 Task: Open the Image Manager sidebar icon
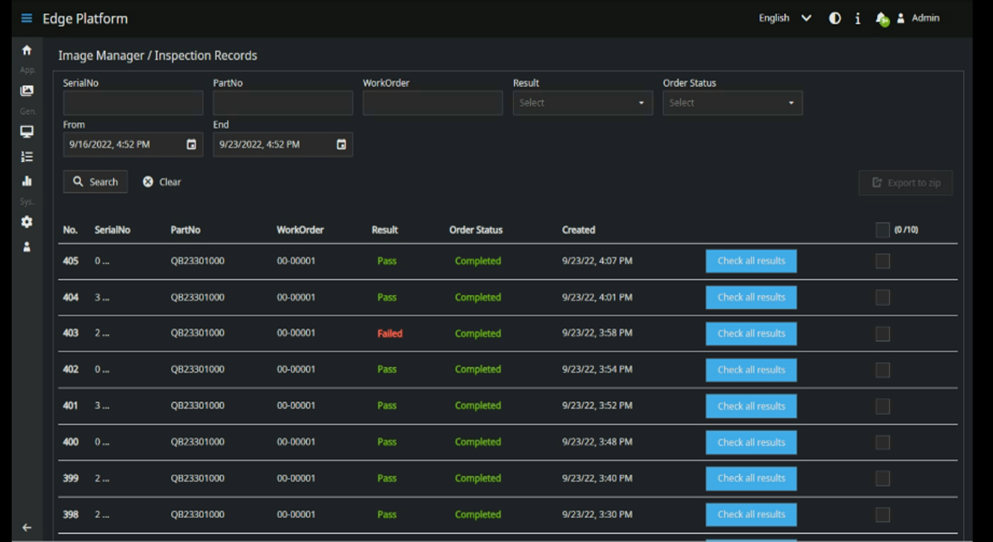[x=27, y=91]
